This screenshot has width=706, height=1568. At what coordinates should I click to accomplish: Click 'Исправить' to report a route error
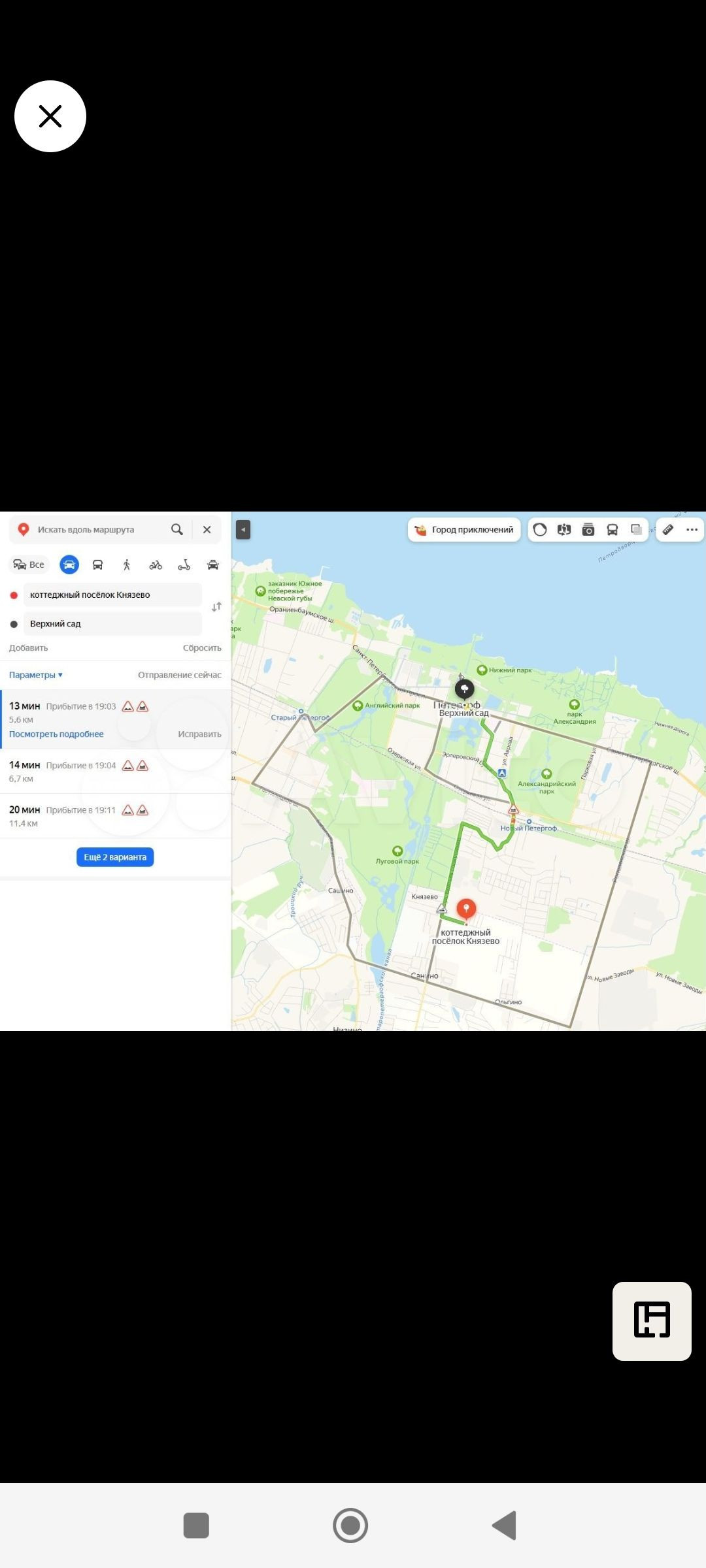point(200,734)
